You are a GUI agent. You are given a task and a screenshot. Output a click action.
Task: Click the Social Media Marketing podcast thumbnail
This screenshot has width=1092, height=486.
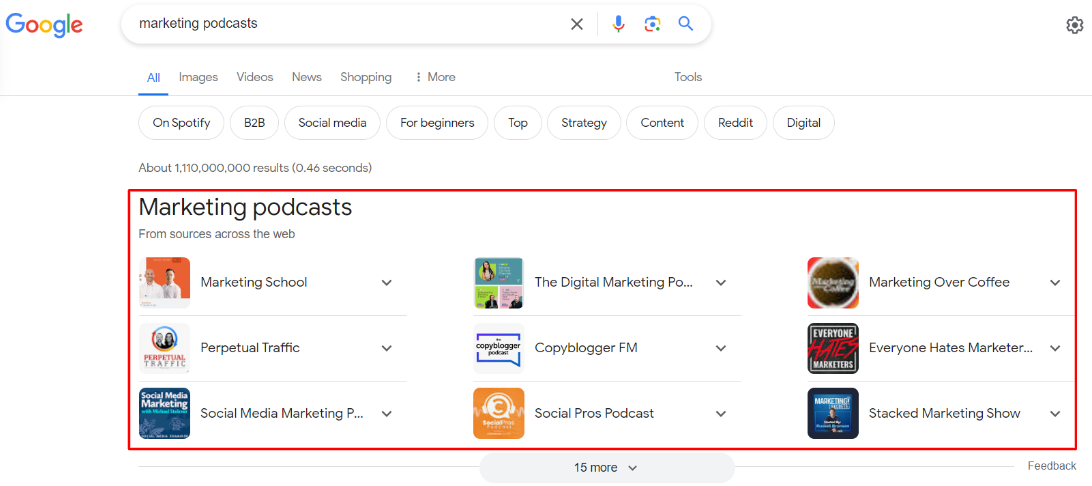click(164, 414)
